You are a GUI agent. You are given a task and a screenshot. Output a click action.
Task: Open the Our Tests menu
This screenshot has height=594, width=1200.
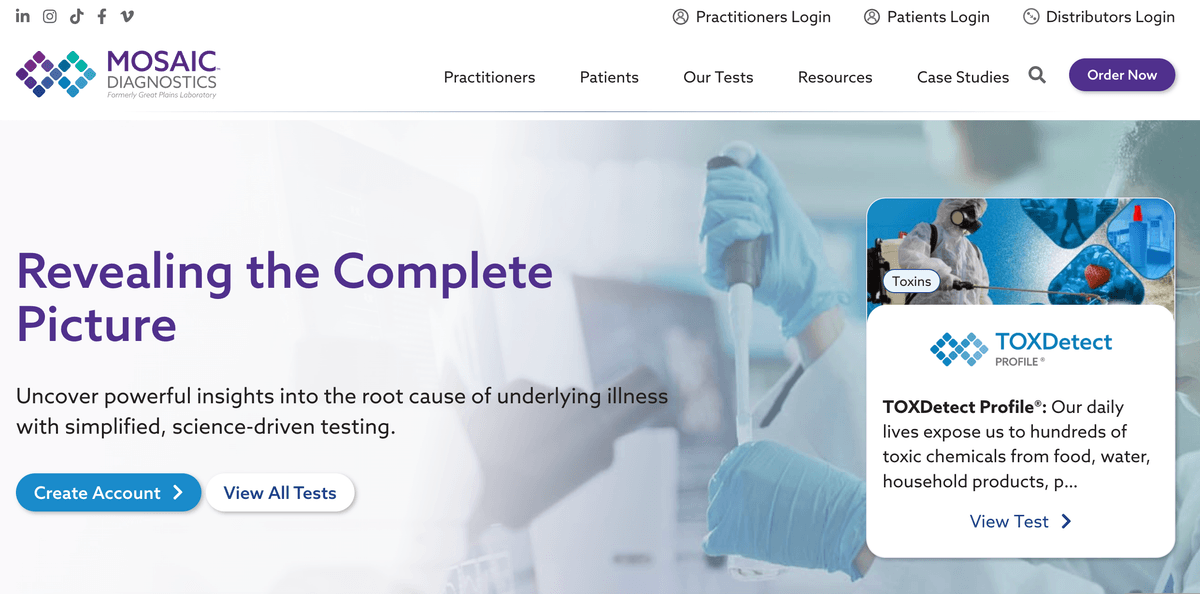click(x=718, y=77)
